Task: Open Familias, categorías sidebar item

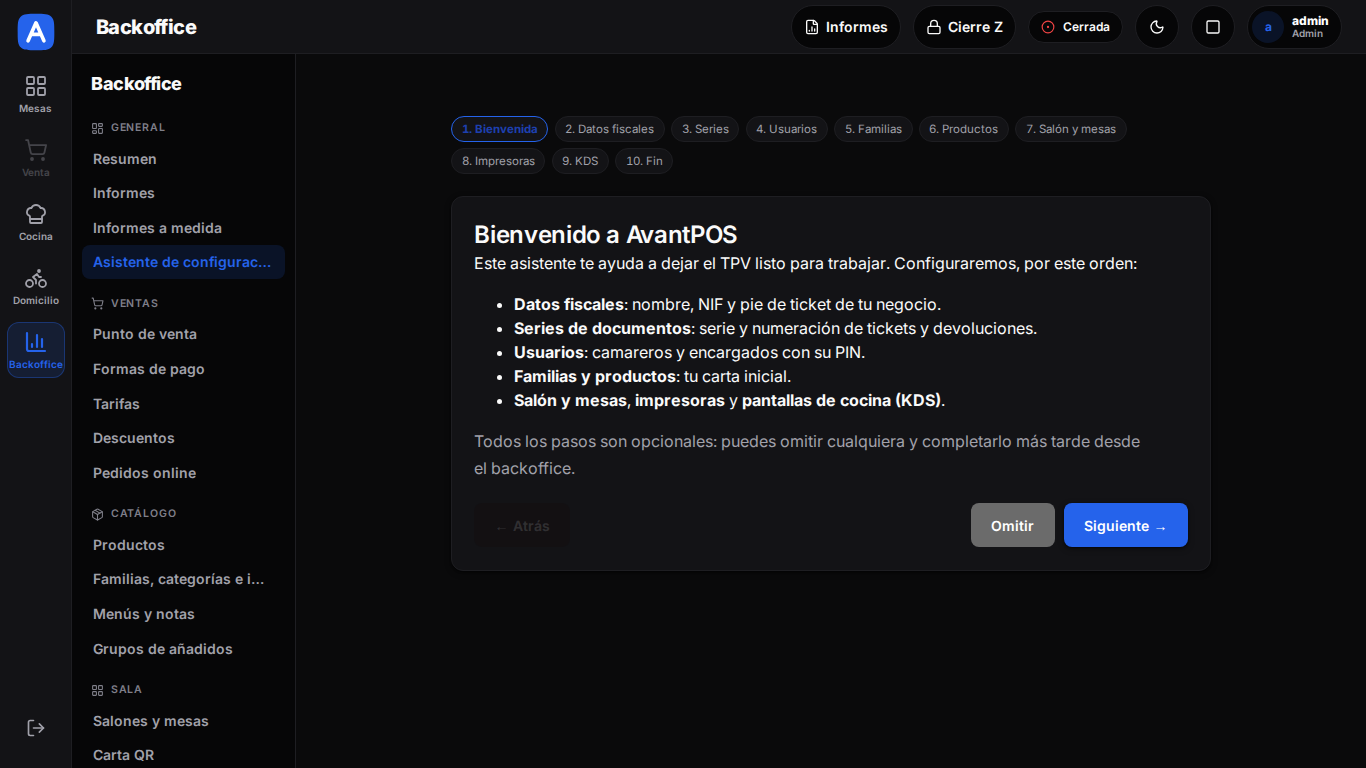Action: (x=183, y=579)
